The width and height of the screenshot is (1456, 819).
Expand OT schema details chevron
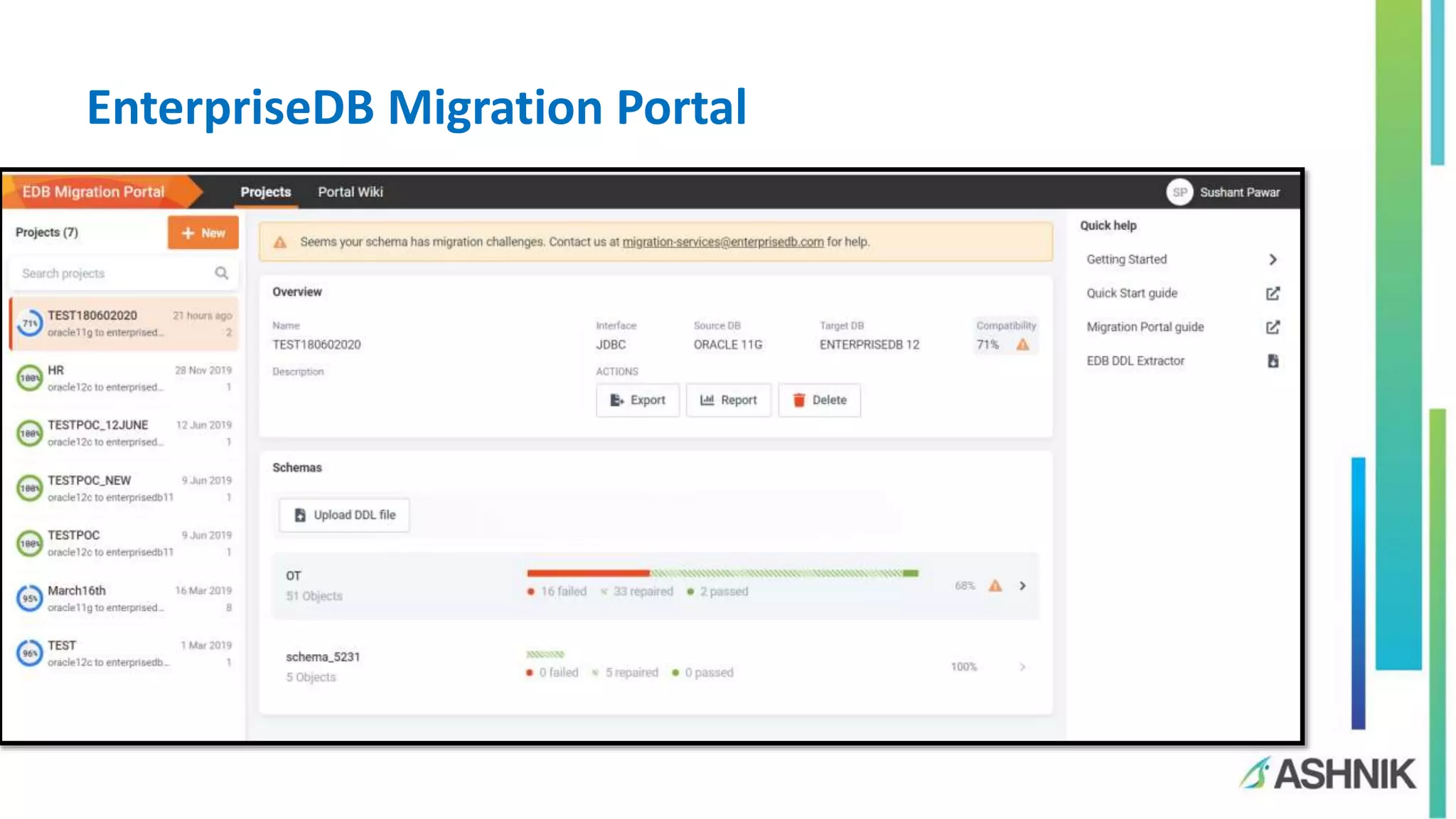pos(1022,586)
